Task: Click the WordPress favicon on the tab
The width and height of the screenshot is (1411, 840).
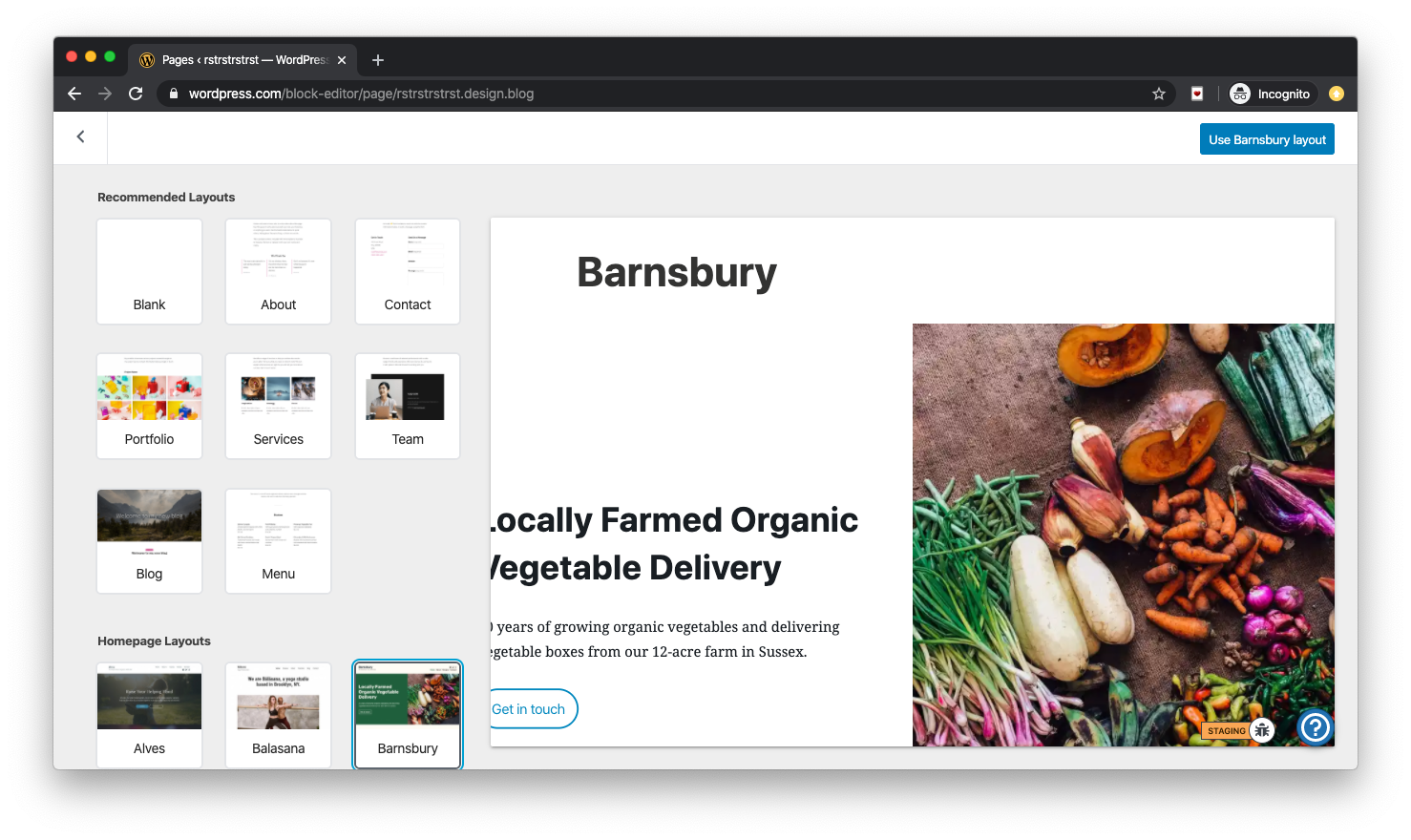Action: [147, 60]
